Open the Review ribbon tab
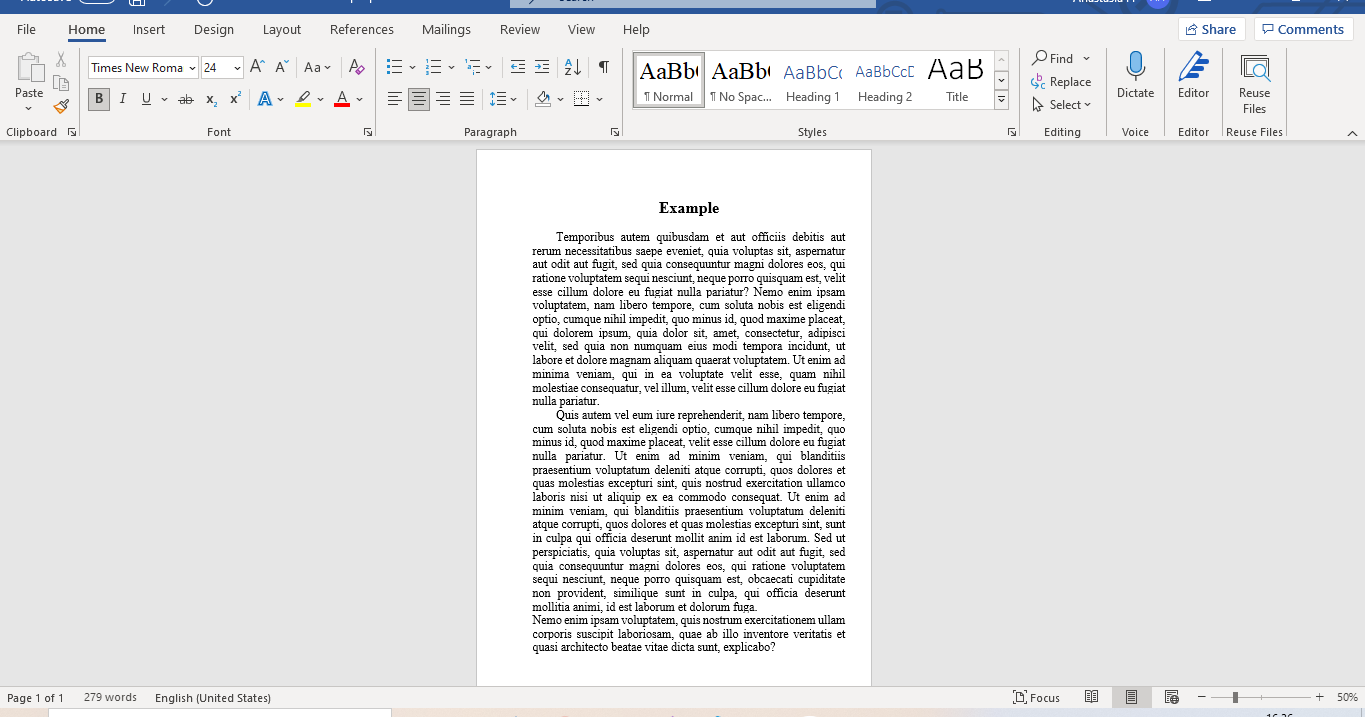The image size is (1365, 717). [519, 30]
